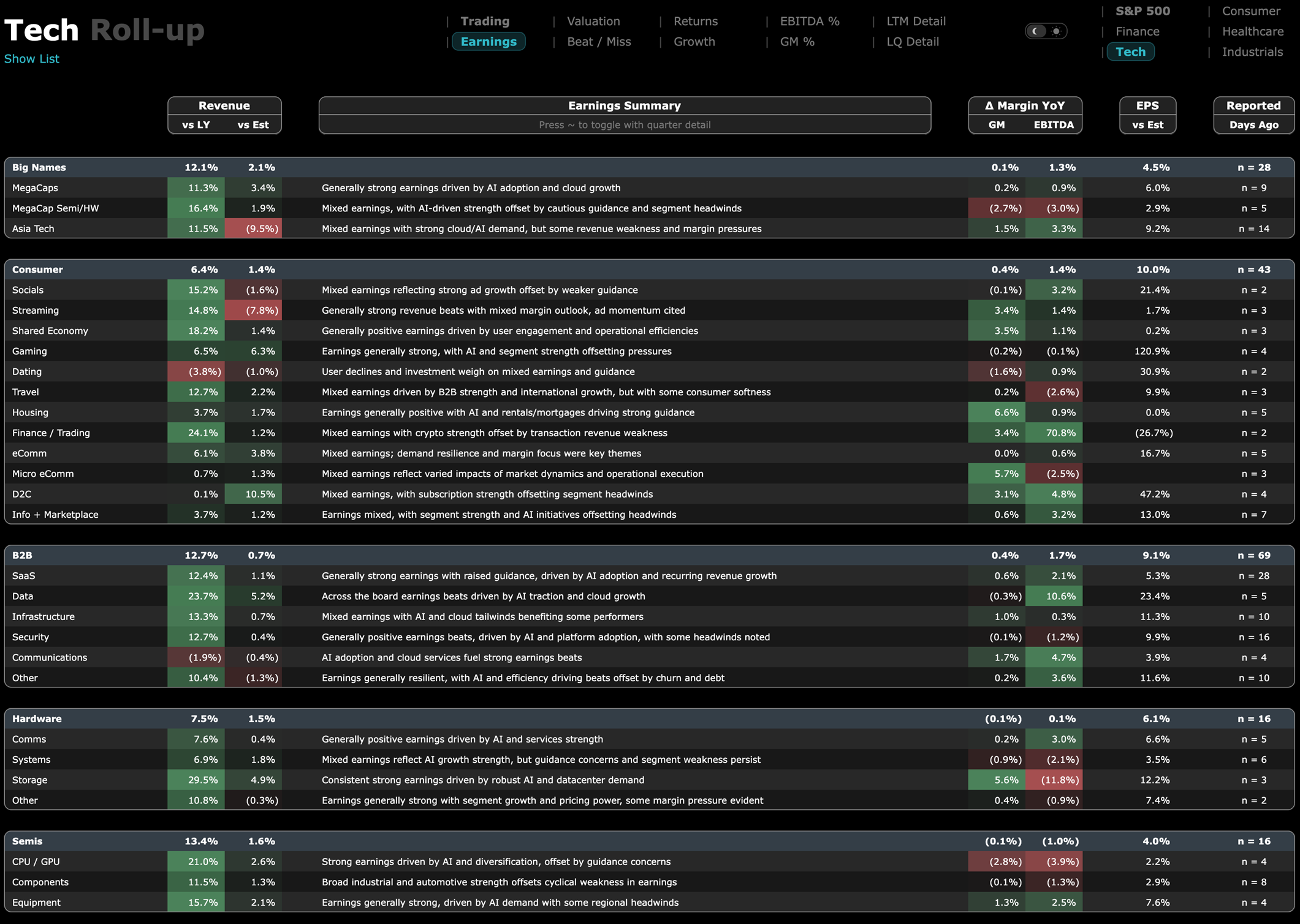1300x924 pixels.
Task: Choose the Industrials sector
Action: coord(1252,52)
